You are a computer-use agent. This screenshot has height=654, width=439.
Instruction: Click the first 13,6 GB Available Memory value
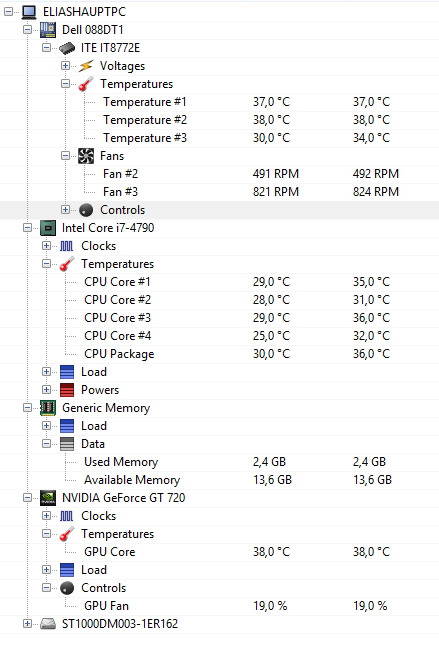click(x=272, y=480)
